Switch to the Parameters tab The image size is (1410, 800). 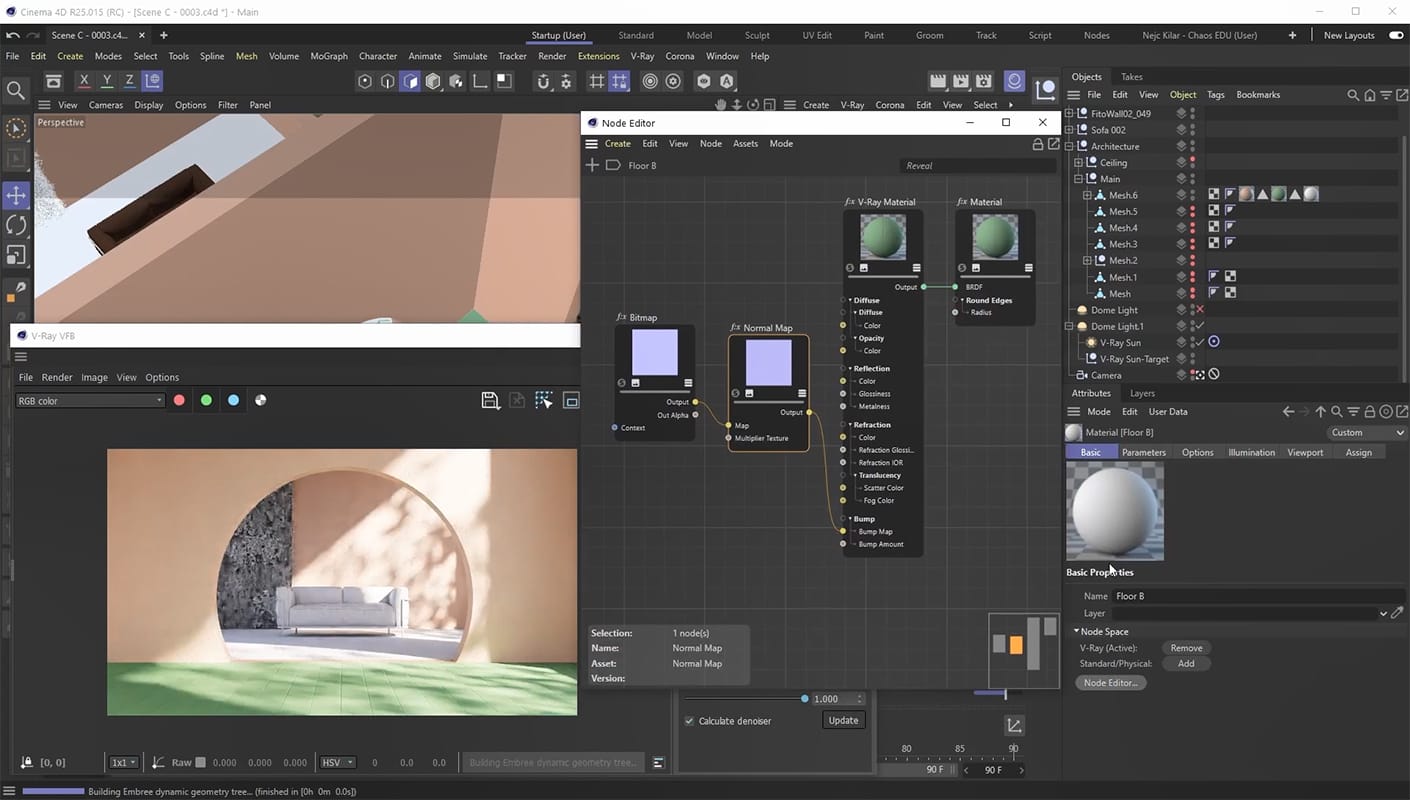(1143, 453)
